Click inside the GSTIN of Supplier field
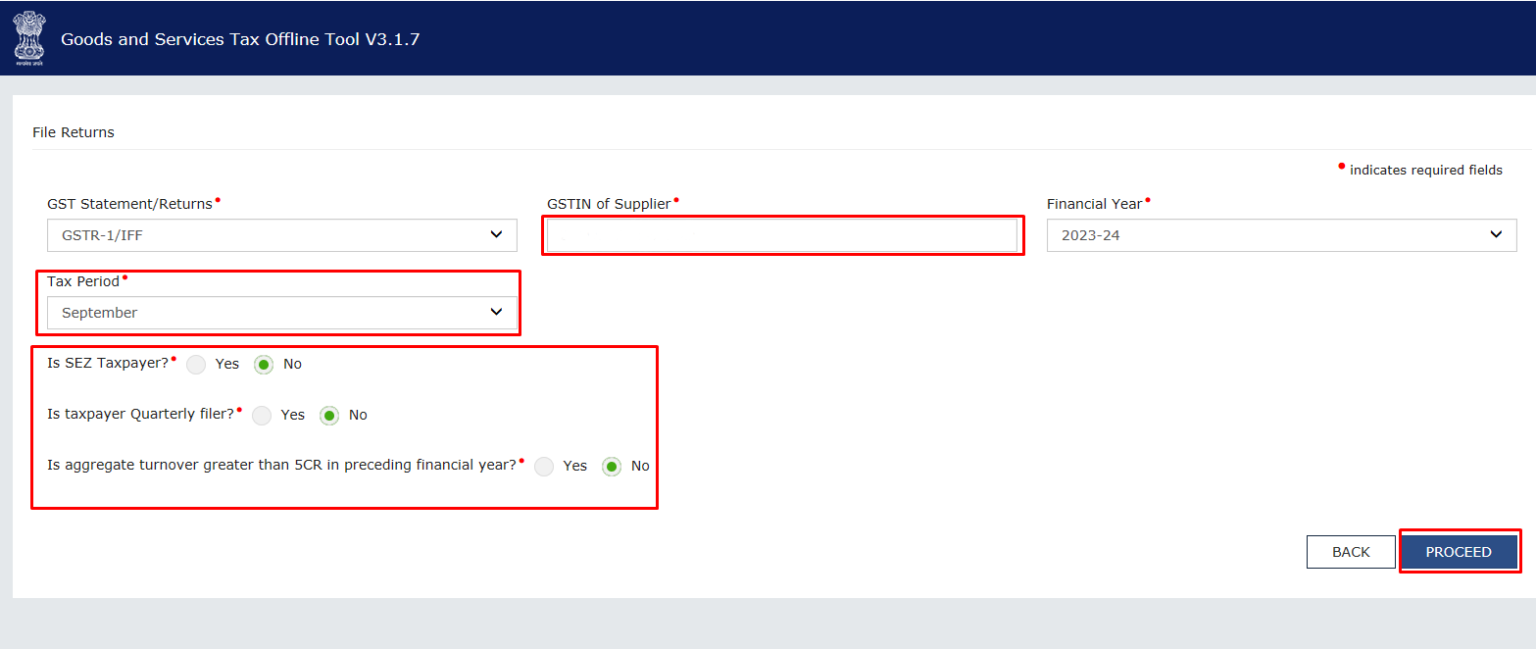 (783, 235)
